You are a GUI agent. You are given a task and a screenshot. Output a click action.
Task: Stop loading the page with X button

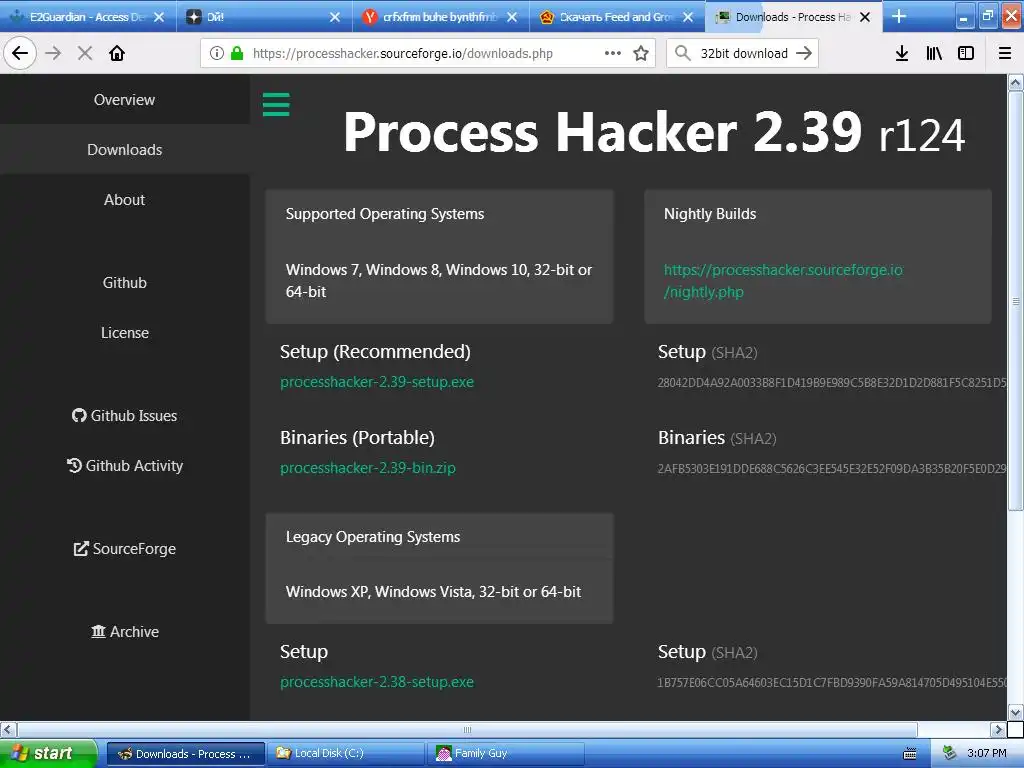[85, 53]
